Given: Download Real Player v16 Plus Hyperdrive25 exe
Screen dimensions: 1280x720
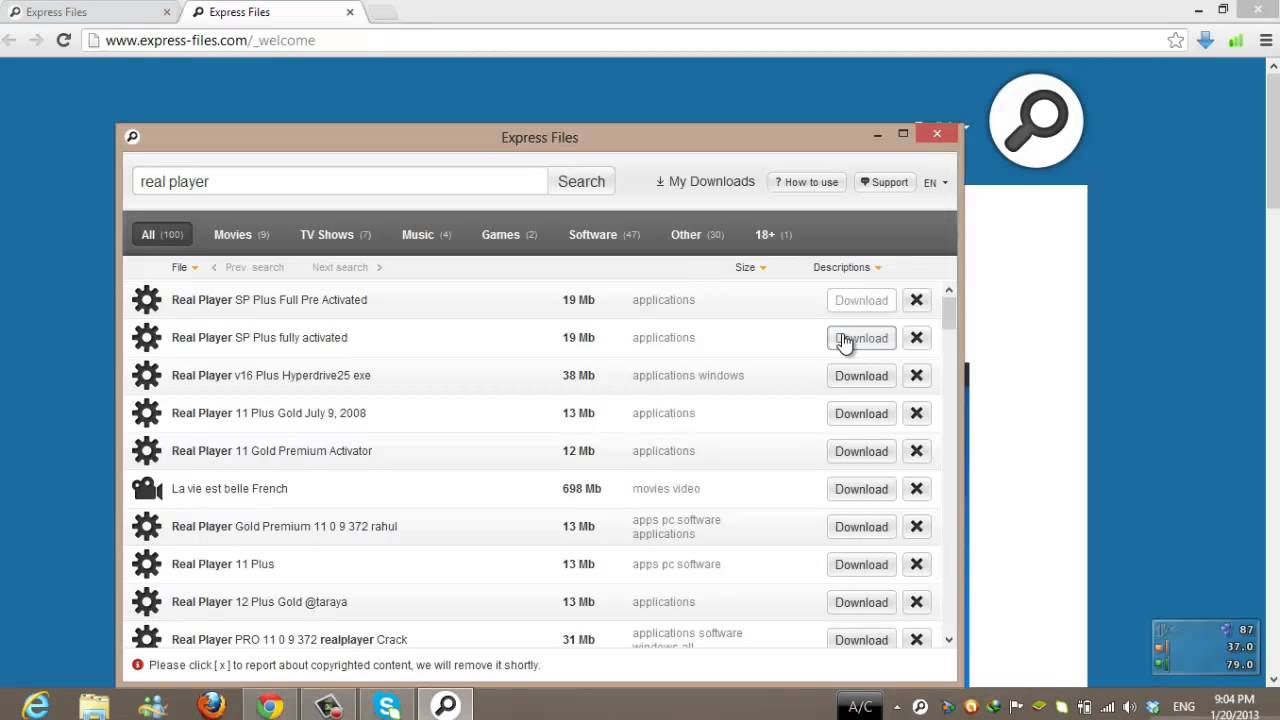Looking at the screenshot, I should [861, 376].
